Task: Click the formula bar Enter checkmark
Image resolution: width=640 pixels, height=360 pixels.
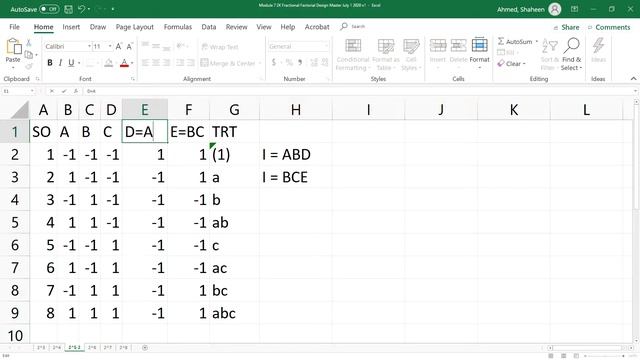Action: click(x=64, y=91)
